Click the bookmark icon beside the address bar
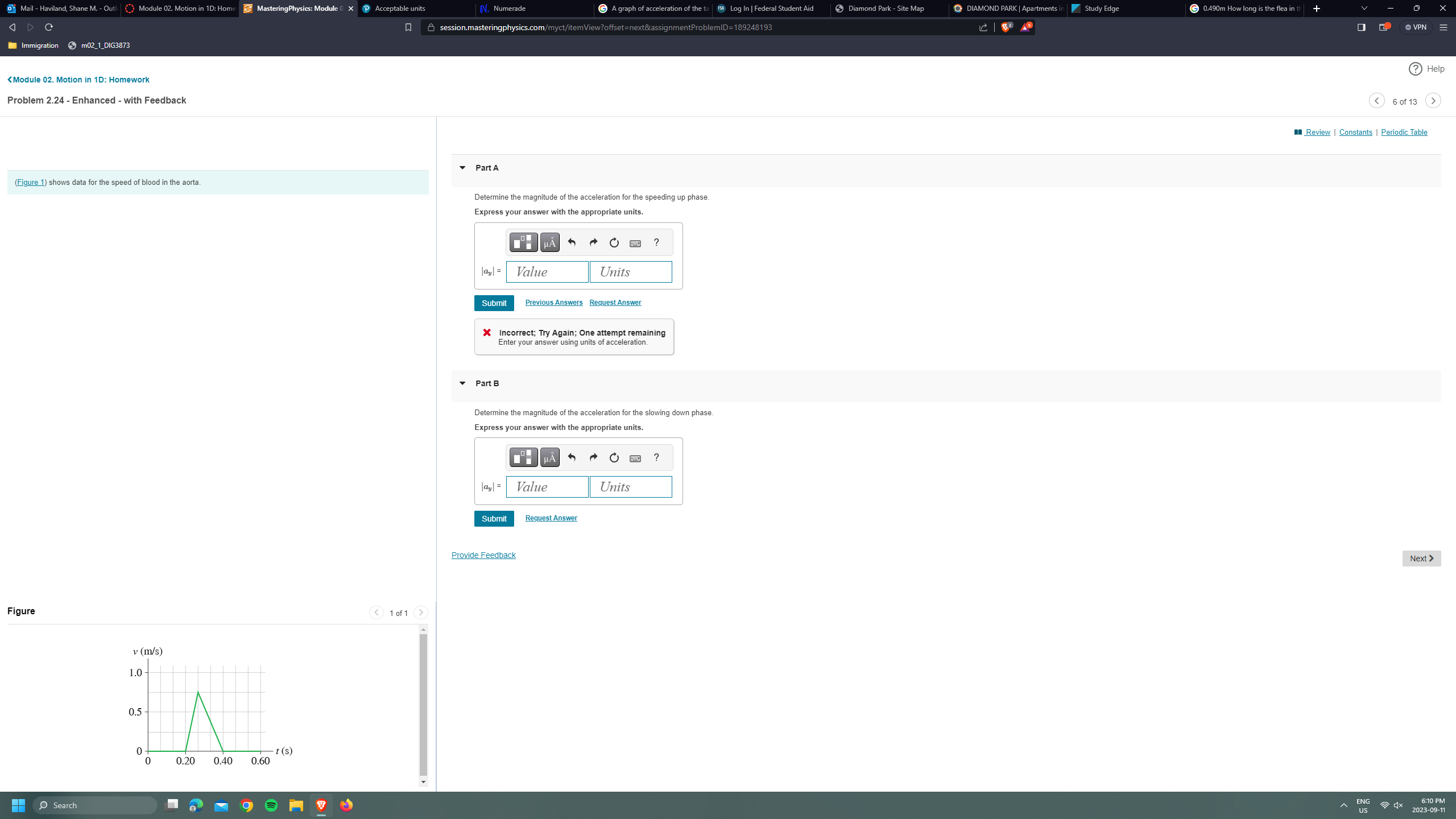Image resolution: width=1456 pixels, height=819 pixels. pyautogui.click(x=408, y=27)
